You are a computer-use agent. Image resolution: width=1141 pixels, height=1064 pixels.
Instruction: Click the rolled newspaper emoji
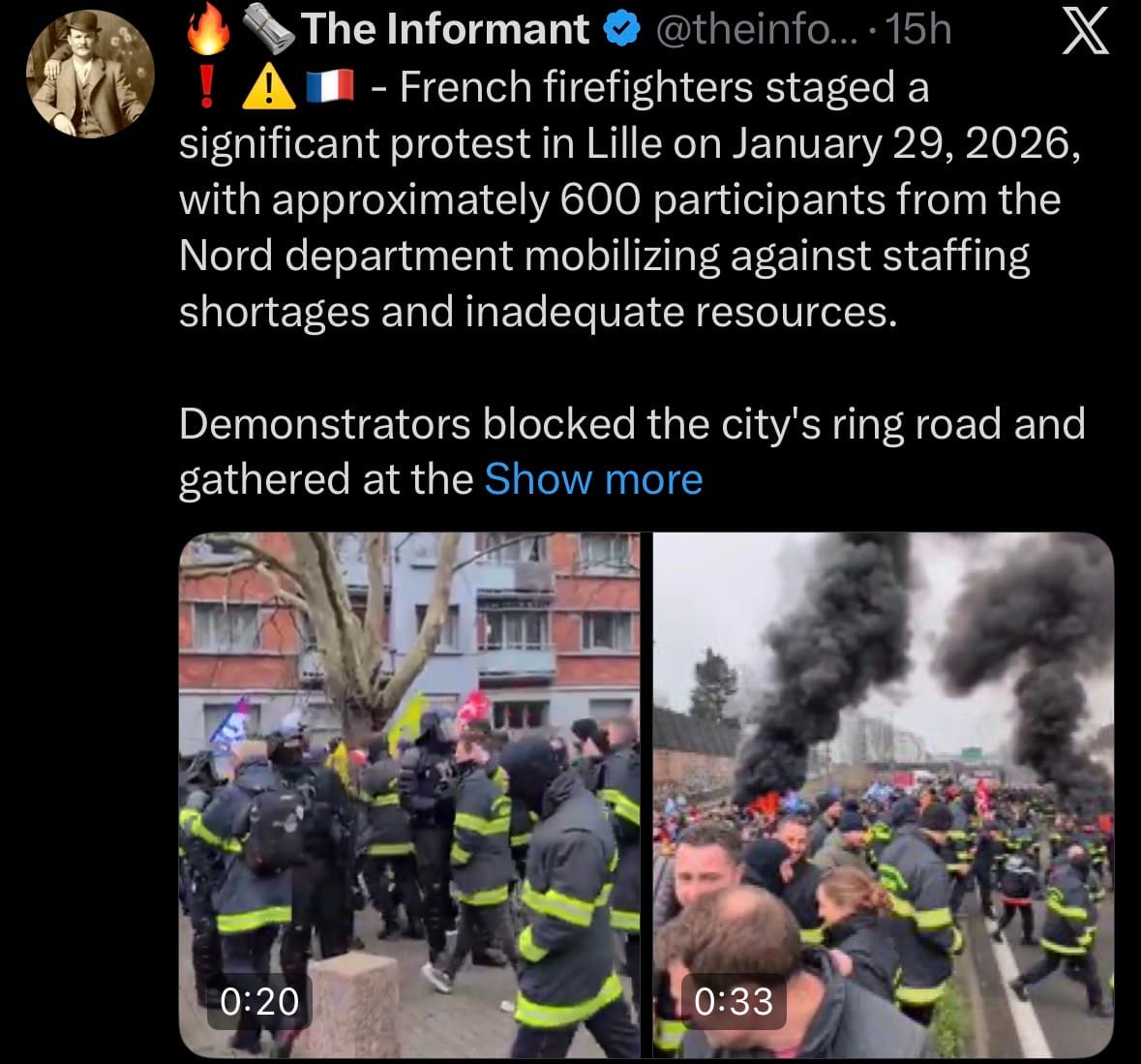tap(268, 29)
